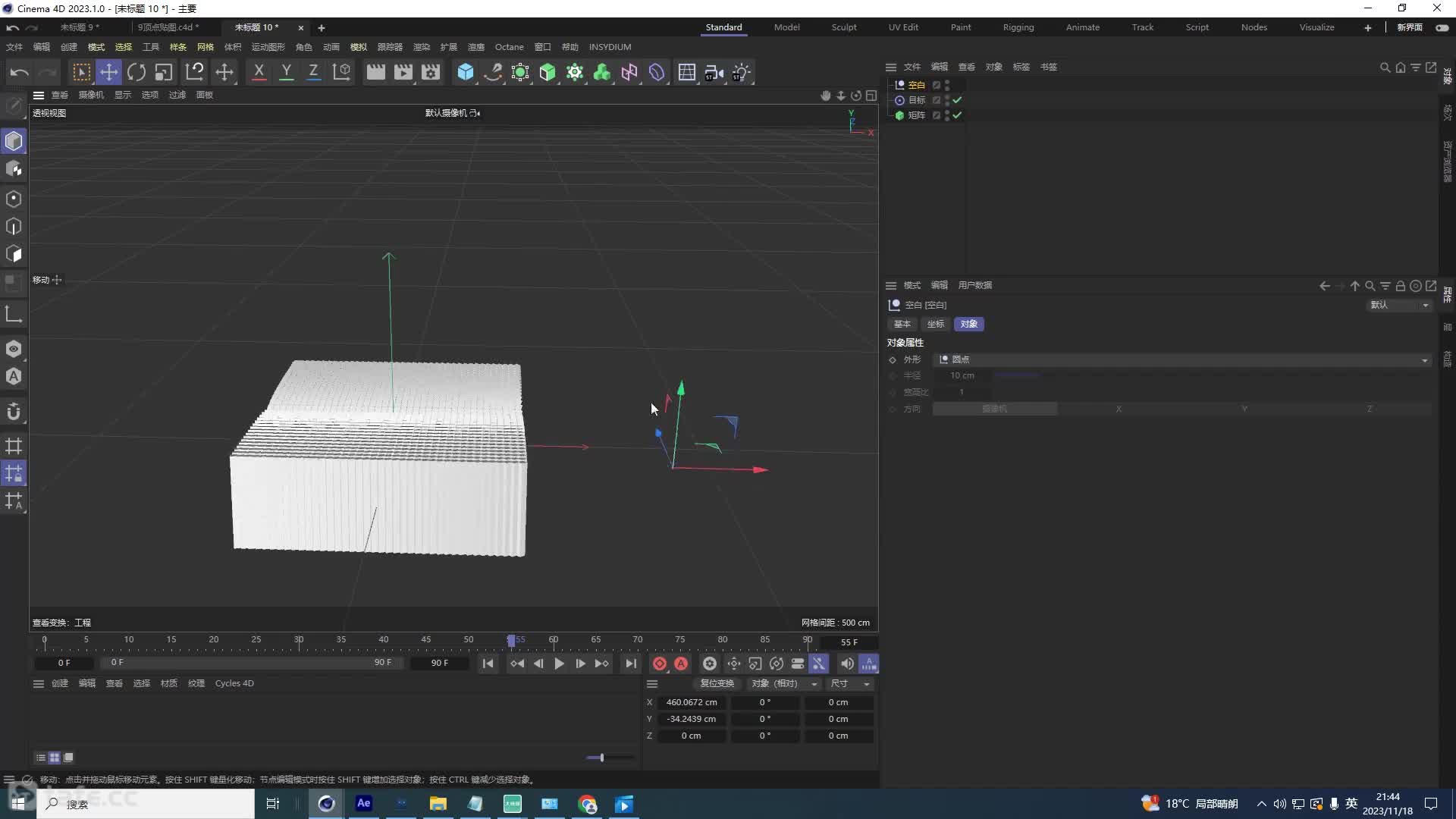Open File Explorer from the taskbar

tap(438, 803)
